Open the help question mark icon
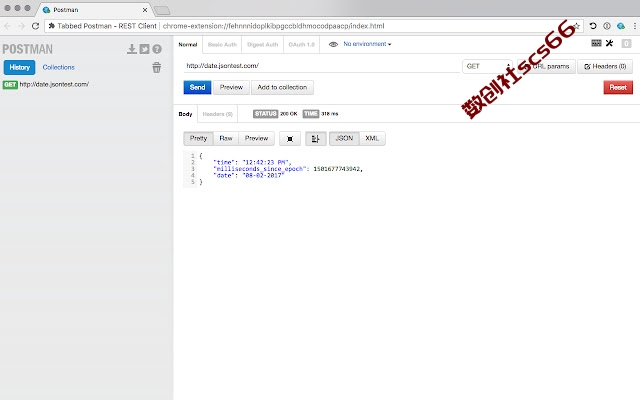This screenshot has height=400, width=640. click(157, 49)
